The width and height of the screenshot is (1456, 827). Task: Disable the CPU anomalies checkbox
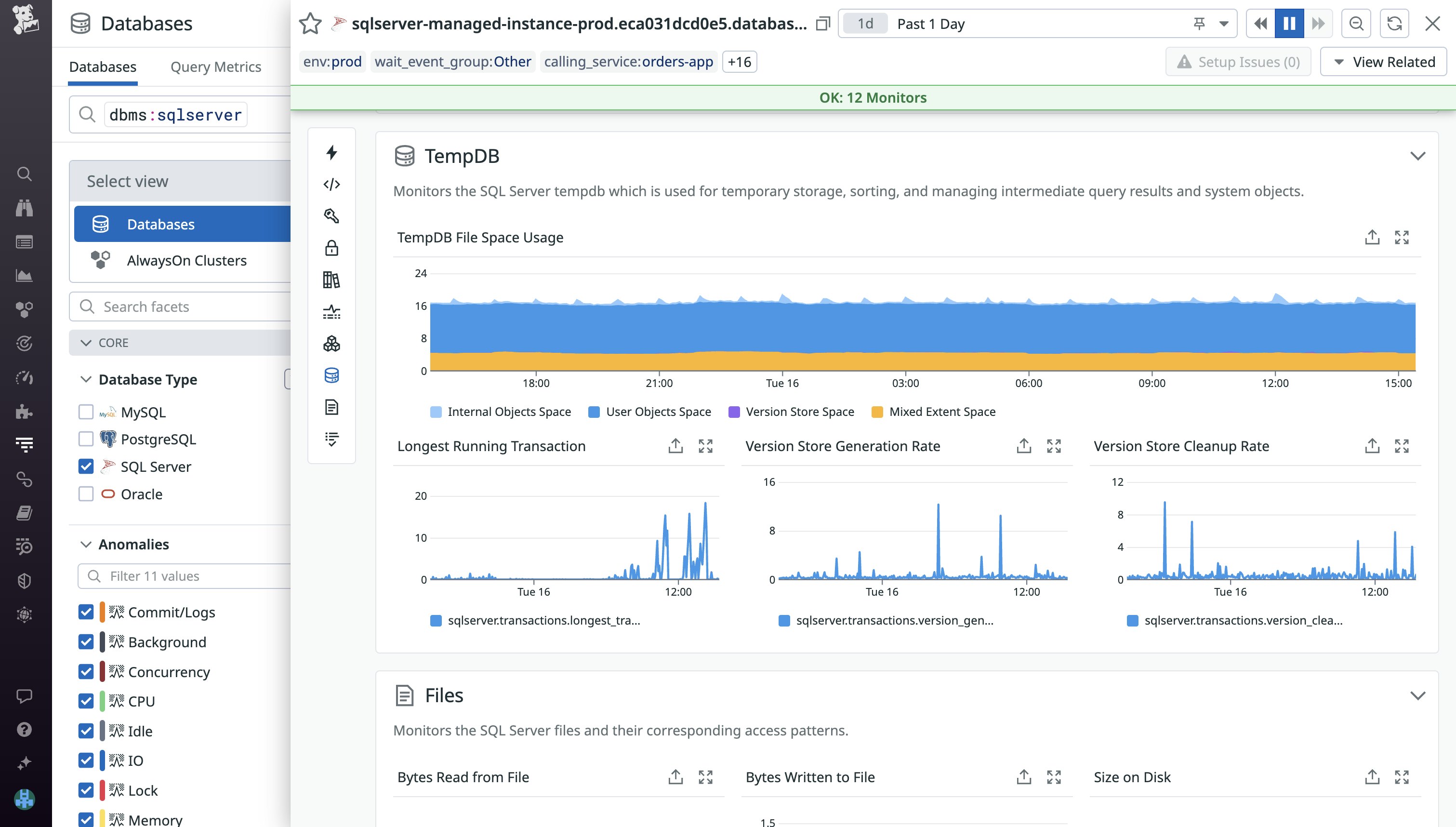[86, 701]
